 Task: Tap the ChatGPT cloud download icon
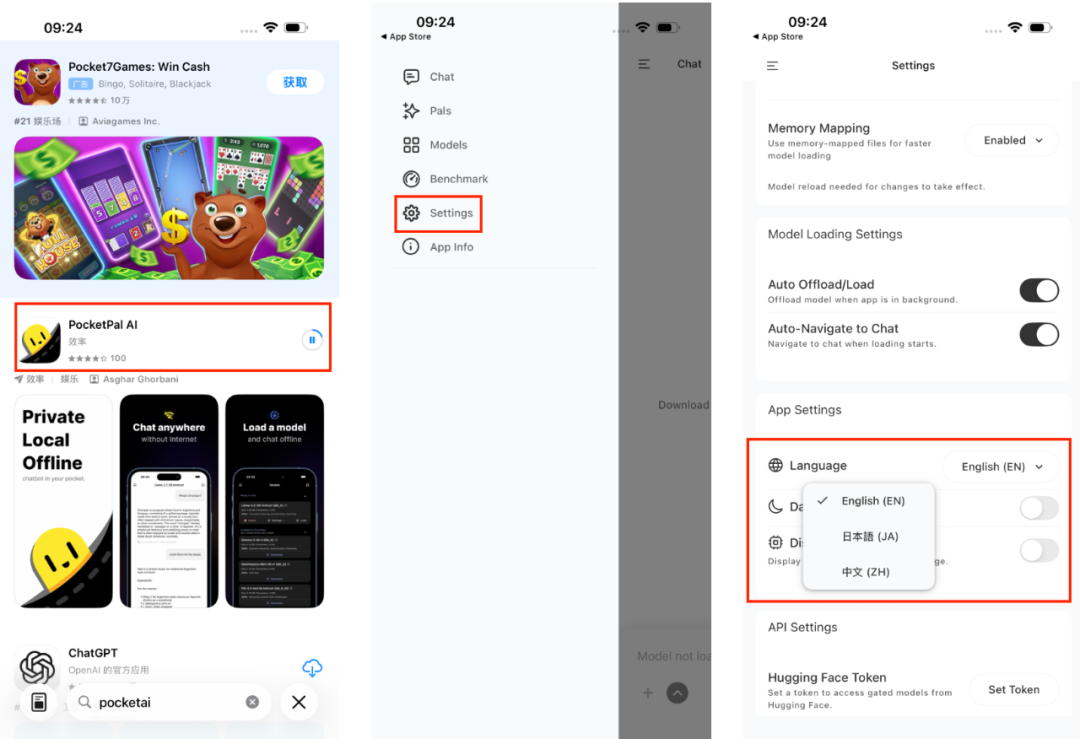click(312, 668)
